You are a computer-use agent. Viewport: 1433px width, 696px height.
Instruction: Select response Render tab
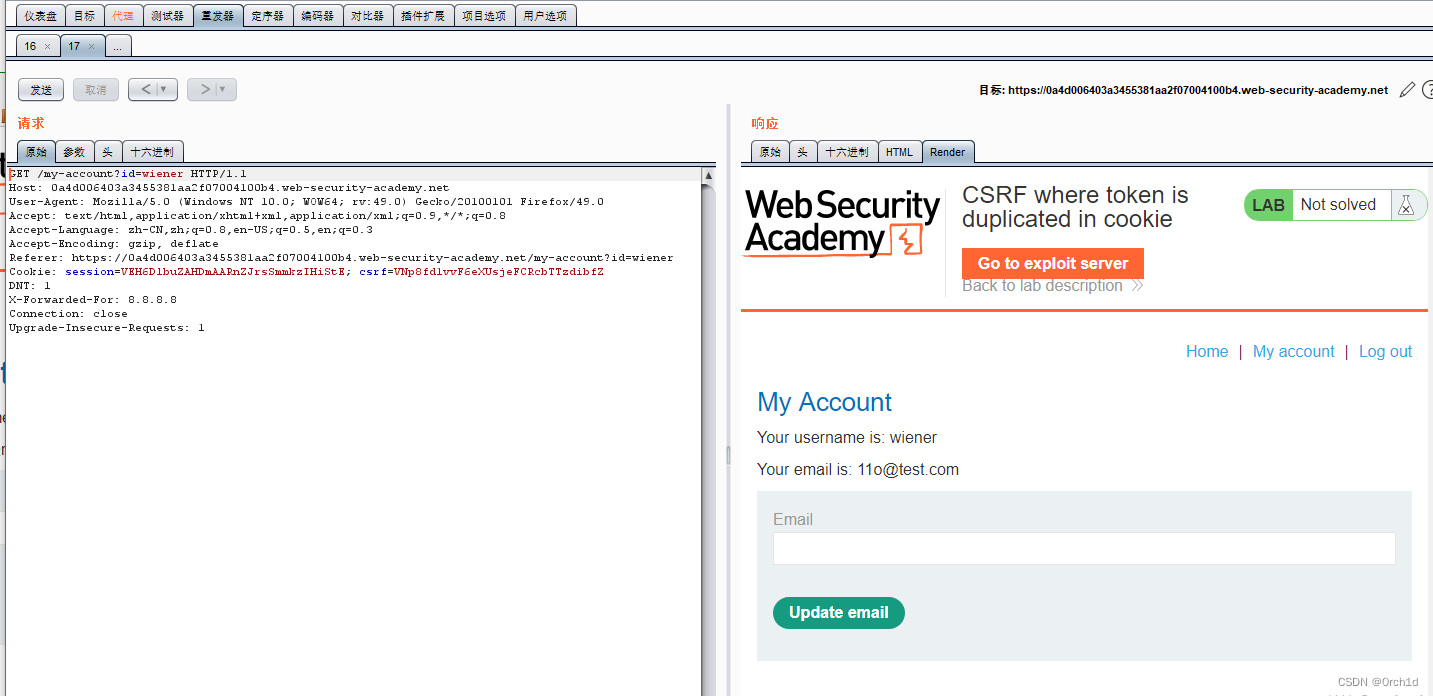(x=948, y=152)
